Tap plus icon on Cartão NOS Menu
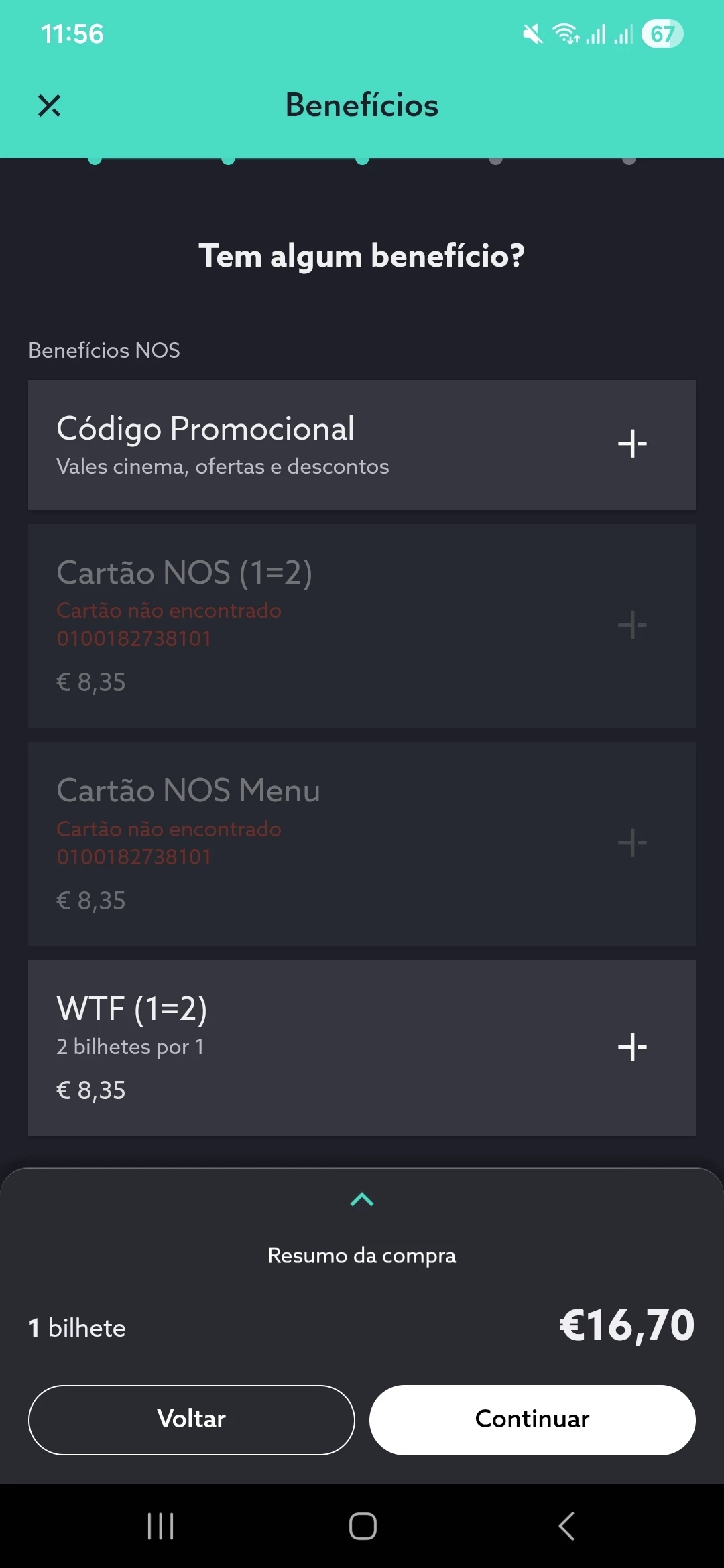The width and height of the screenshot is (724, 1568). [632, 843]
